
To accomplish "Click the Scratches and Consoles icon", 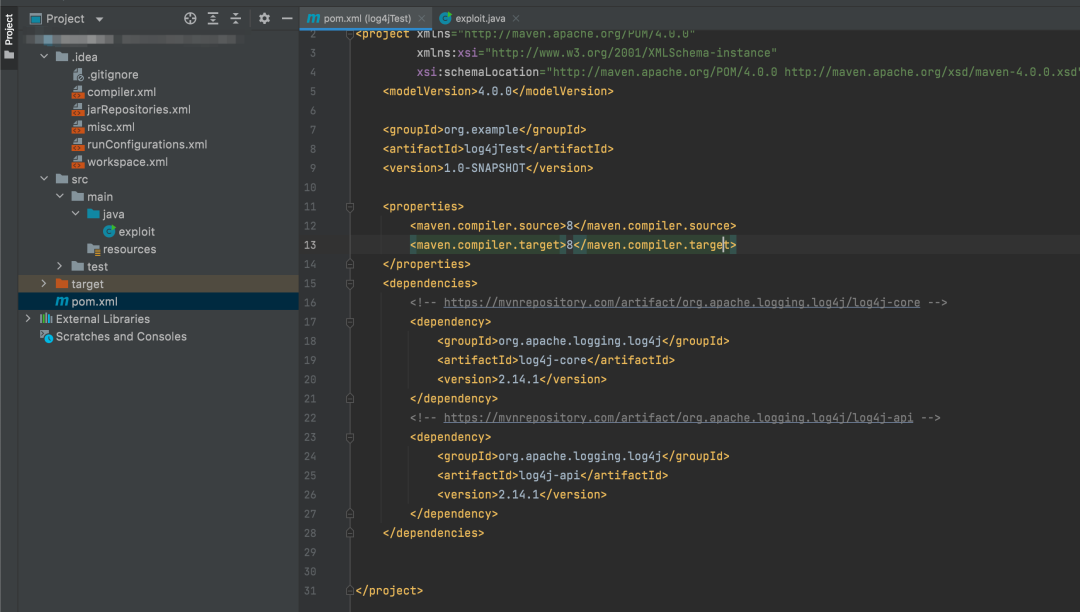I will tap(46, 337).
